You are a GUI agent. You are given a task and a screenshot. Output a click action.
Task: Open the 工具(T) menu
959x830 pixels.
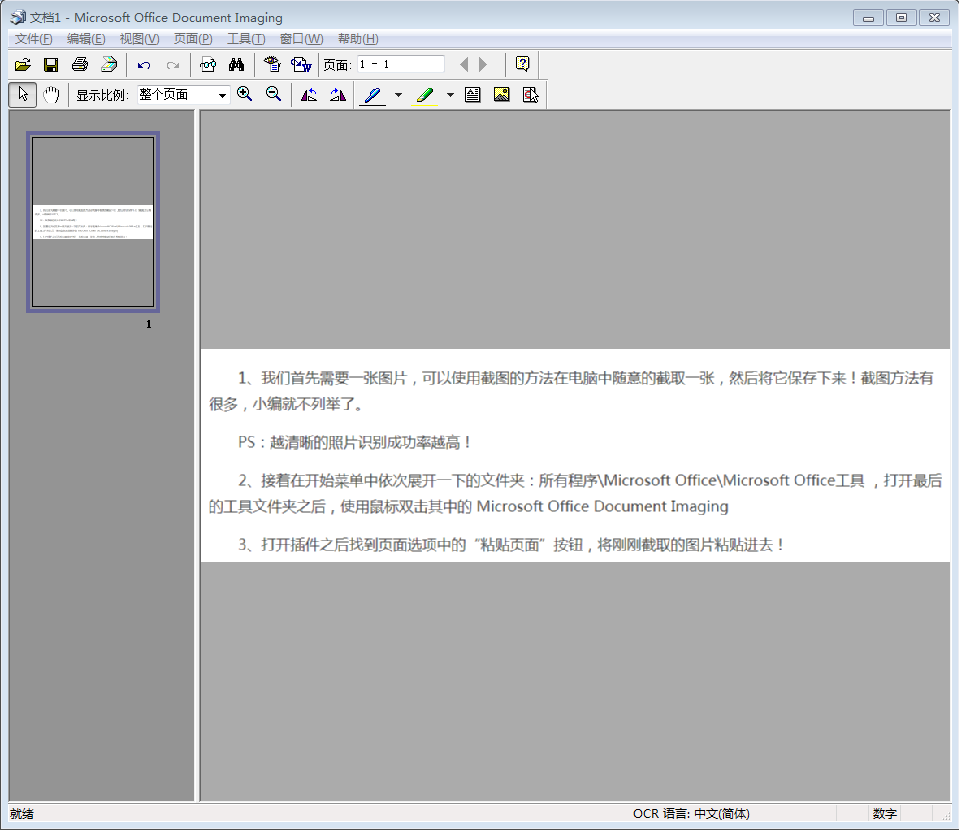(246, 39)
